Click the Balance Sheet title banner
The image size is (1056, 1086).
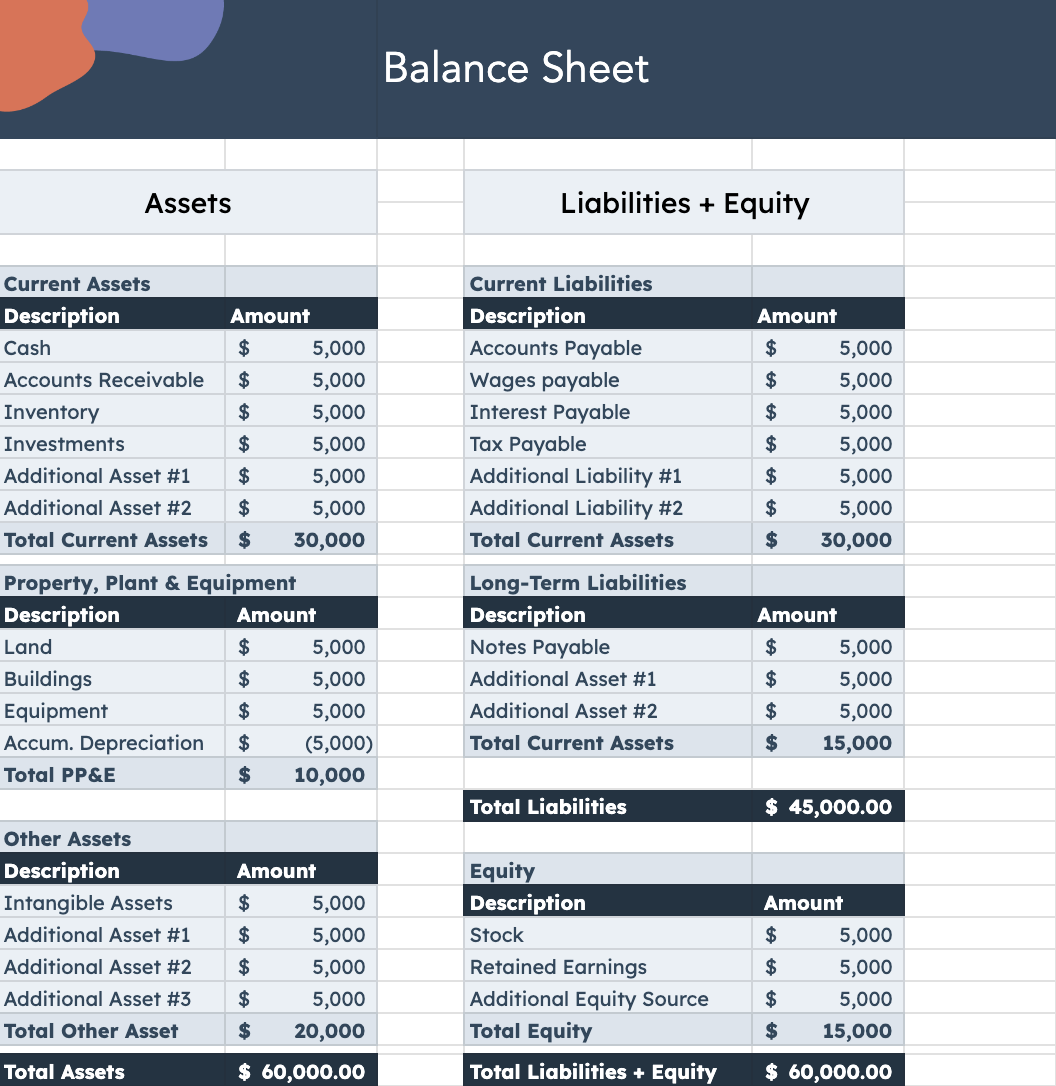[x=516, y=68]
